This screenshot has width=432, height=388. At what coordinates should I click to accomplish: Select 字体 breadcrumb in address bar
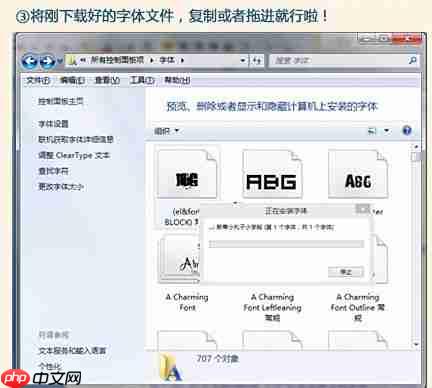[167, 60]
